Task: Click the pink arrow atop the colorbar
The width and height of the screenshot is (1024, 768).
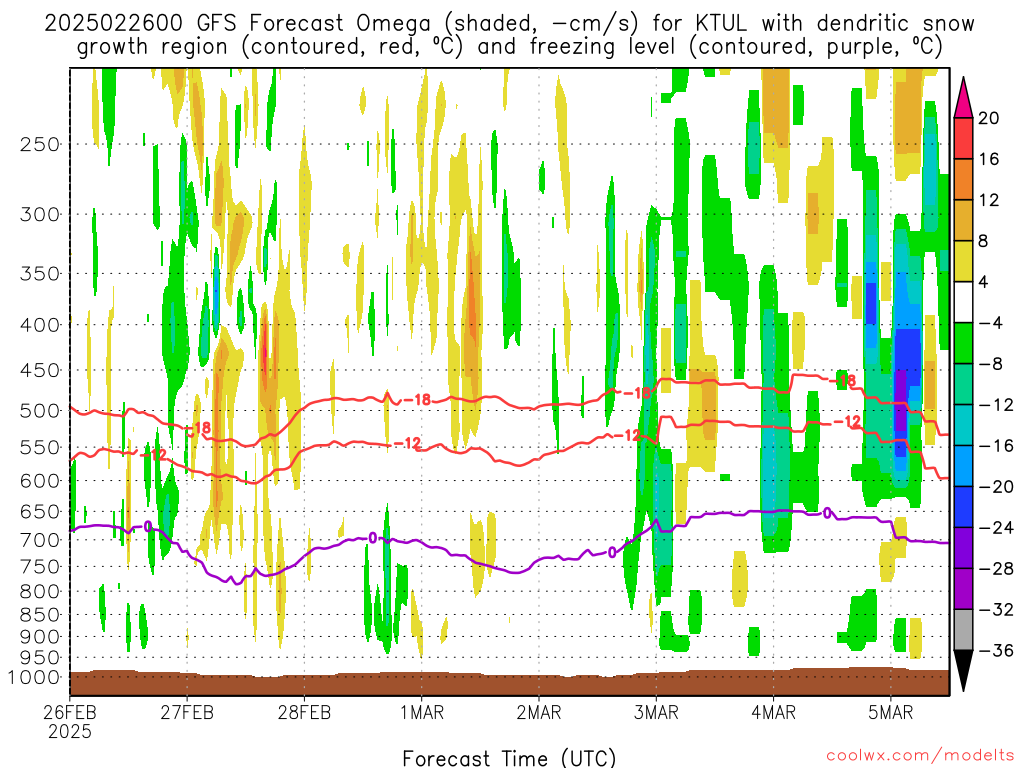Action: tap(963, 98)
